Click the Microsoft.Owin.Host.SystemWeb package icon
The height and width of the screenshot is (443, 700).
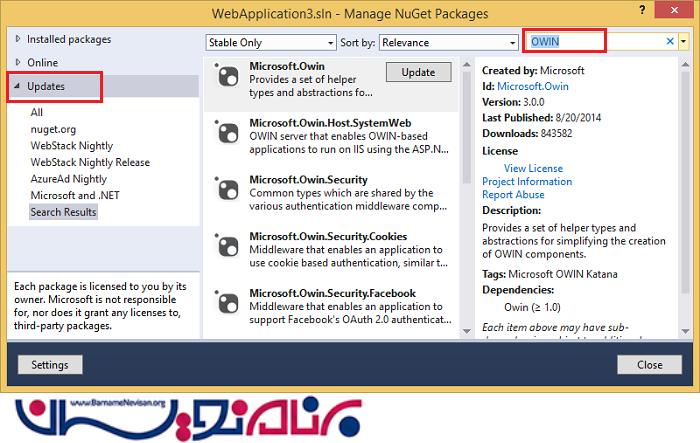point(227,134)
